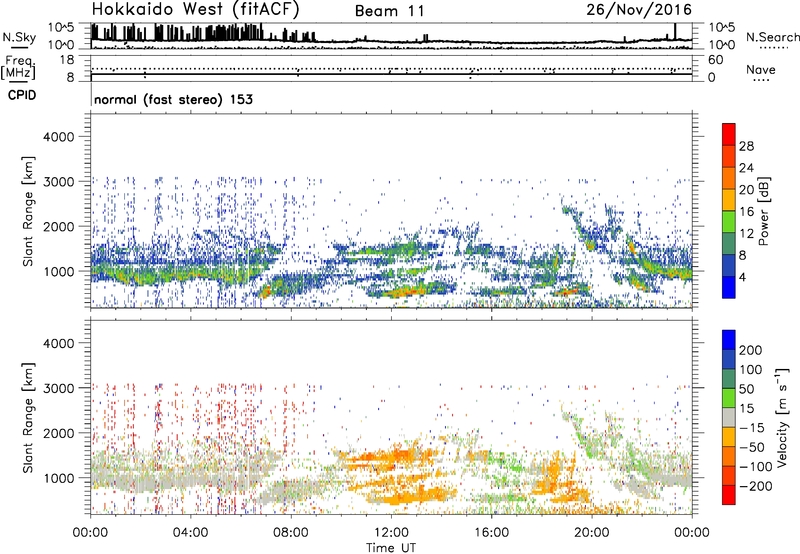The width and height of the screenshot is (800, 554).
Task: Click the "Beam 11" label
Action: pyautogui.click(x=389, y=11)
